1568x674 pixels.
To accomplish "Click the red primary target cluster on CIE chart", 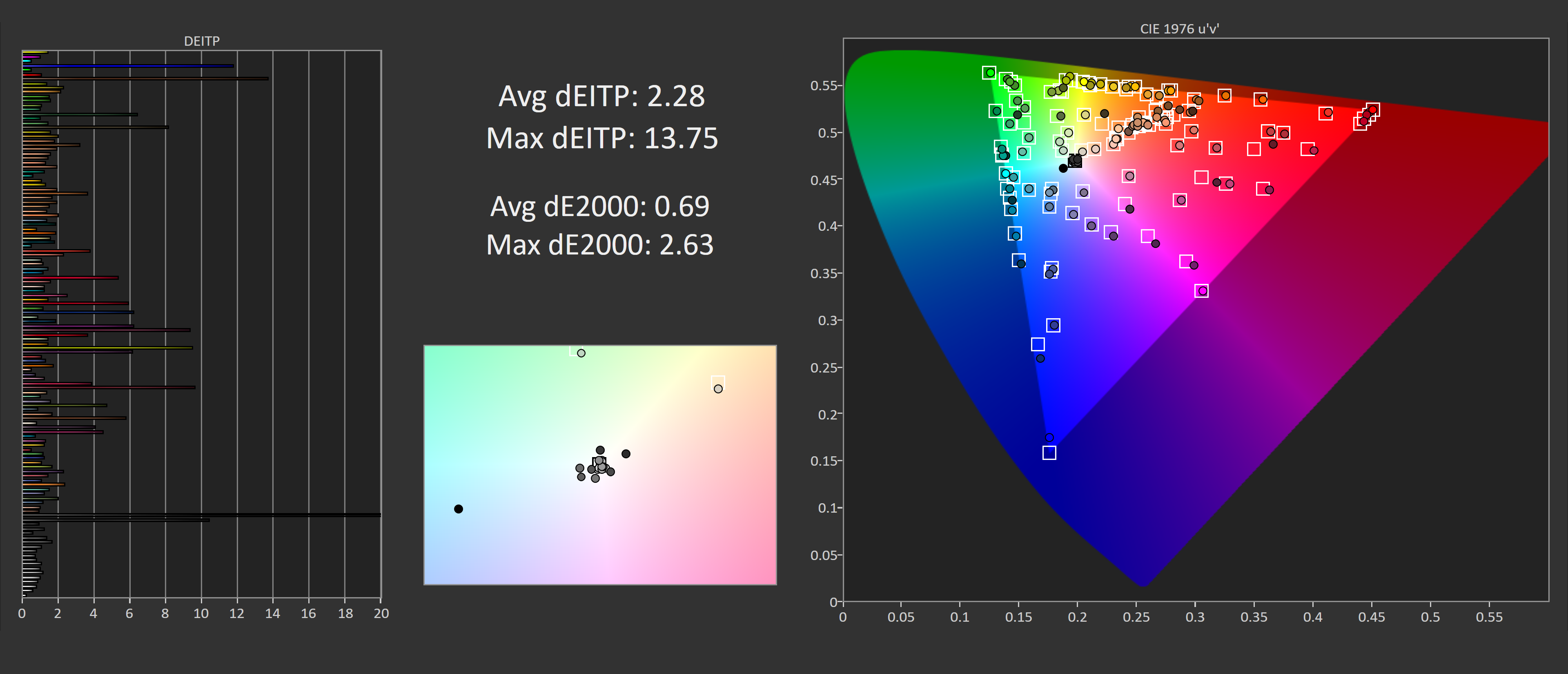I will coord(1367,116).
